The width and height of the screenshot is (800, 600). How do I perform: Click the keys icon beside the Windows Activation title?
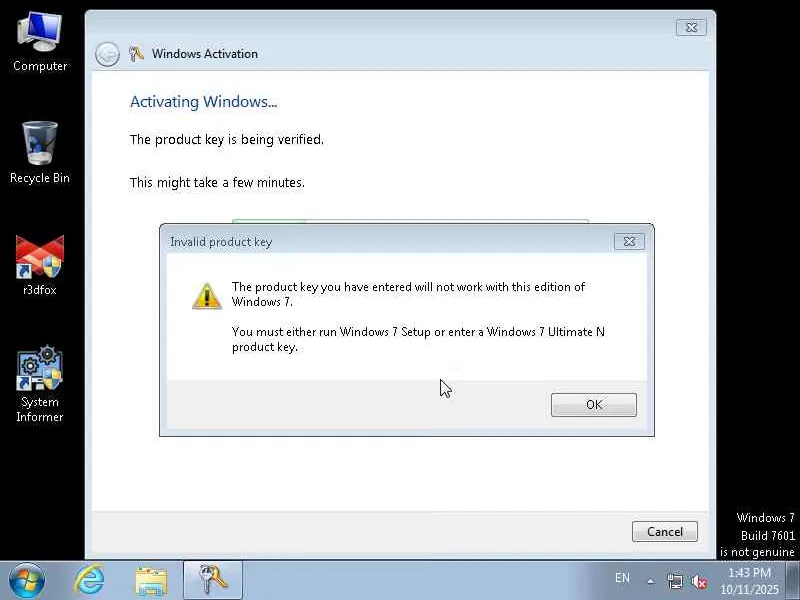click(136, 54)
